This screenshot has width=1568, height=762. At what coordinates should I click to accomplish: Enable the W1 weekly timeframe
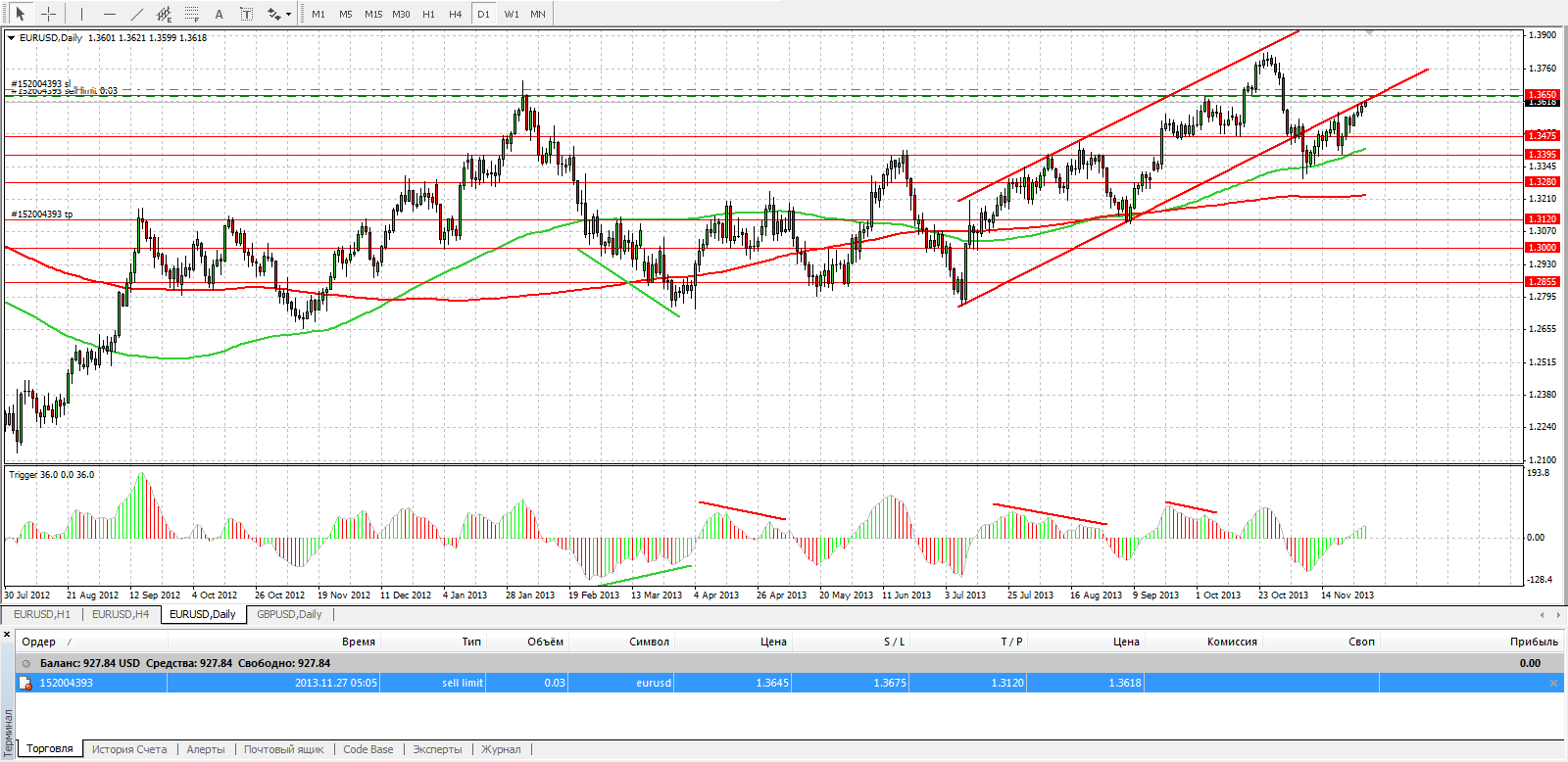(512, 14)
